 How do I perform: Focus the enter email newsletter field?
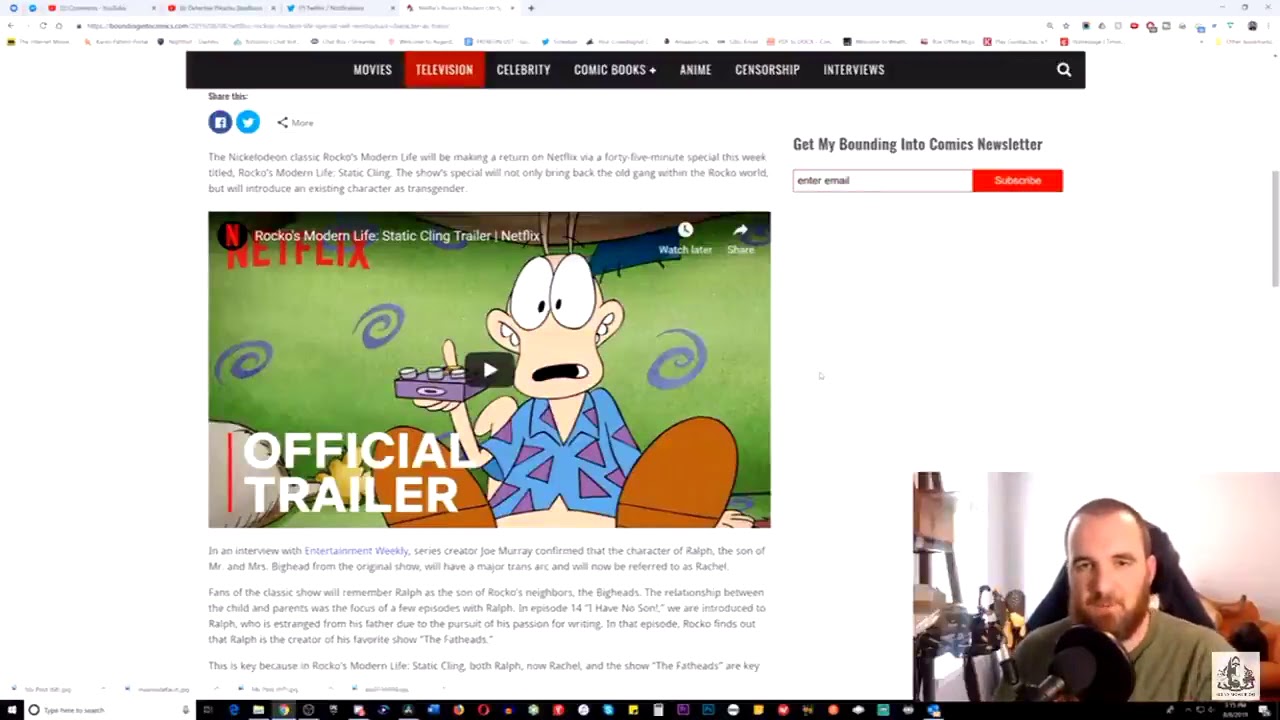[882, 181]
